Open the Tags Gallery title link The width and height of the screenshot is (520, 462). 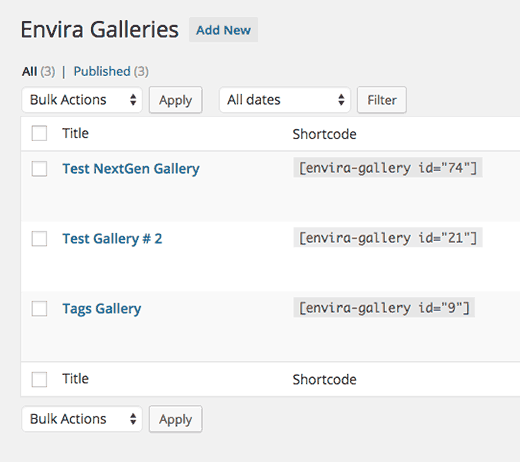click(102, 309)
